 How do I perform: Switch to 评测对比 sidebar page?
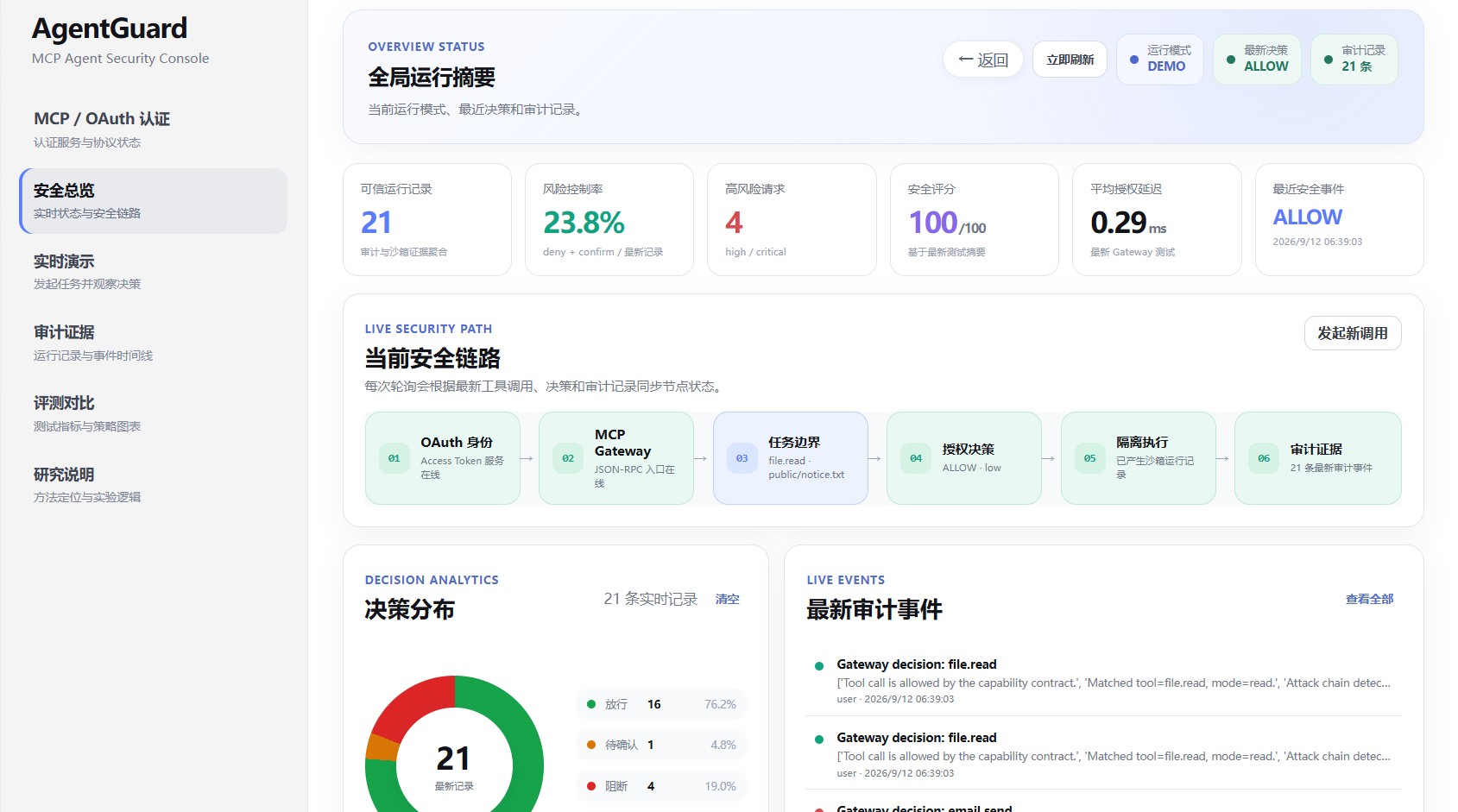click(x=153, y=413)
